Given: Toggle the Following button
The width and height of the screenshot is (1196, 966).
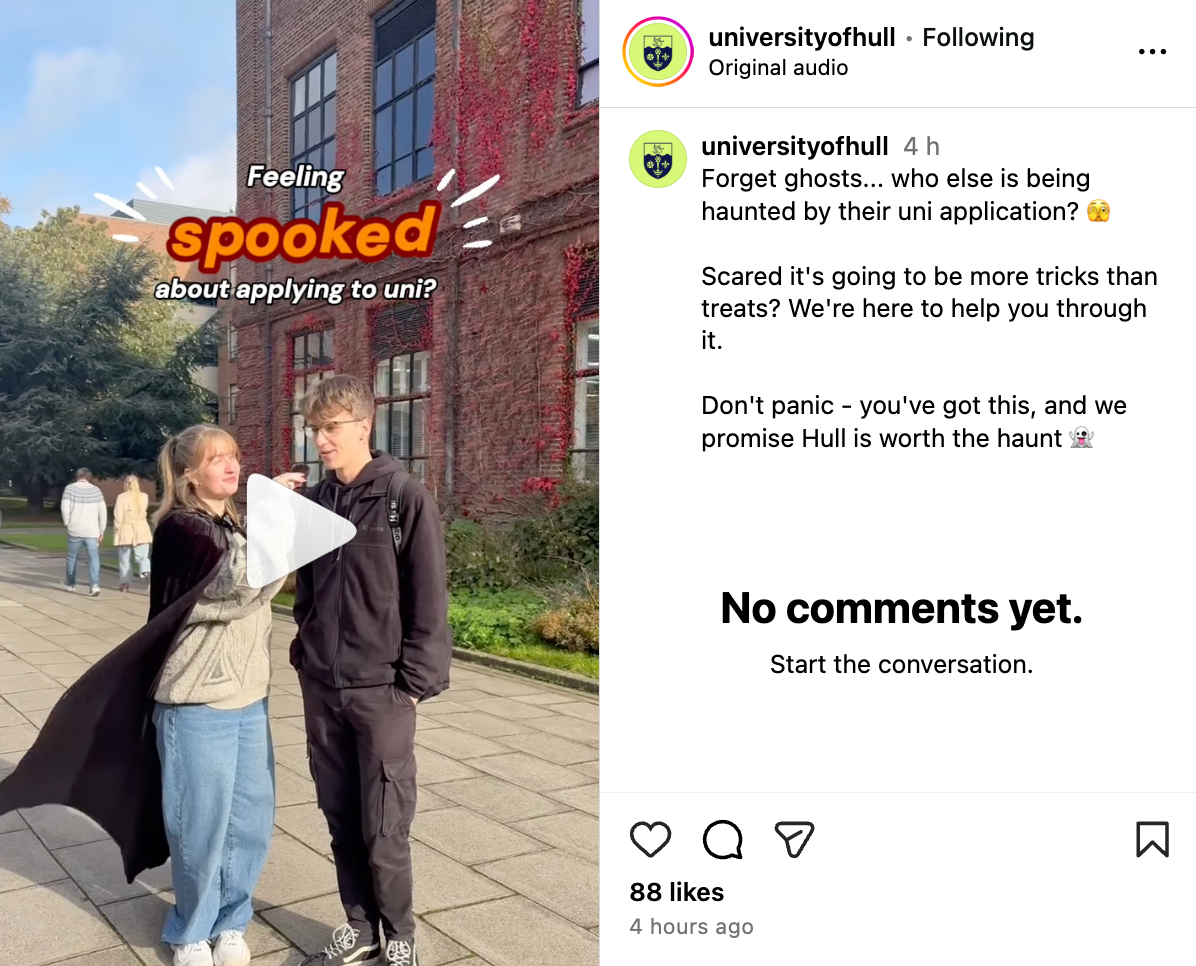Looking at the screenshot, I should [x=978, y=37].
